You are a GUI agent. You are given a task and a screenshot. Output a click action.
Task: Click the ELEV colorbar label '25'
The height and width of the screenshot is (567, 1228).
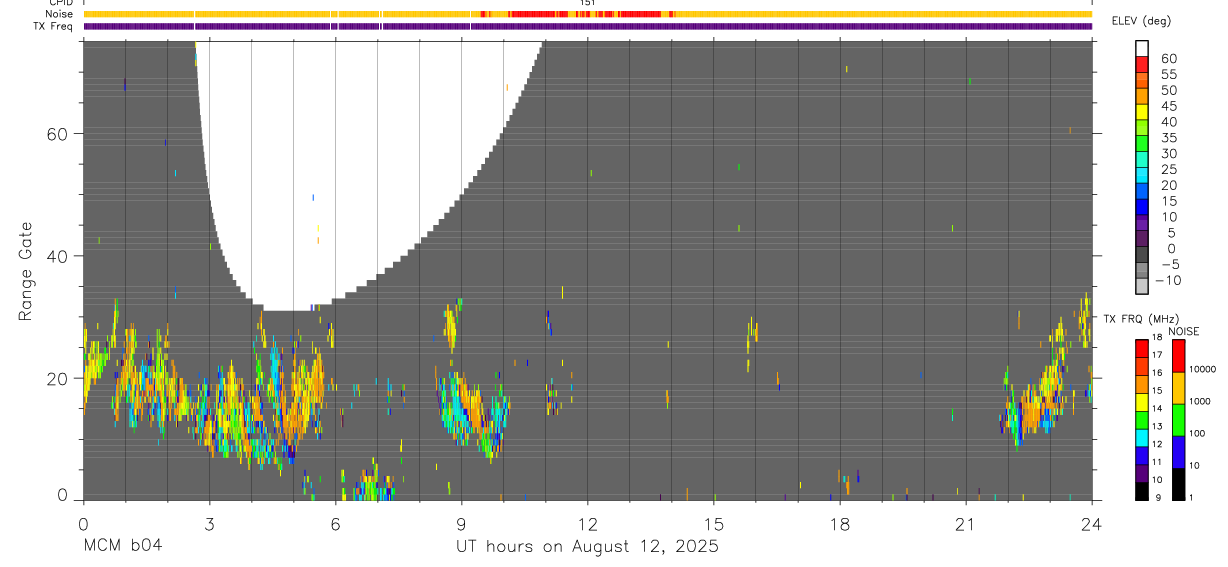1169,170
